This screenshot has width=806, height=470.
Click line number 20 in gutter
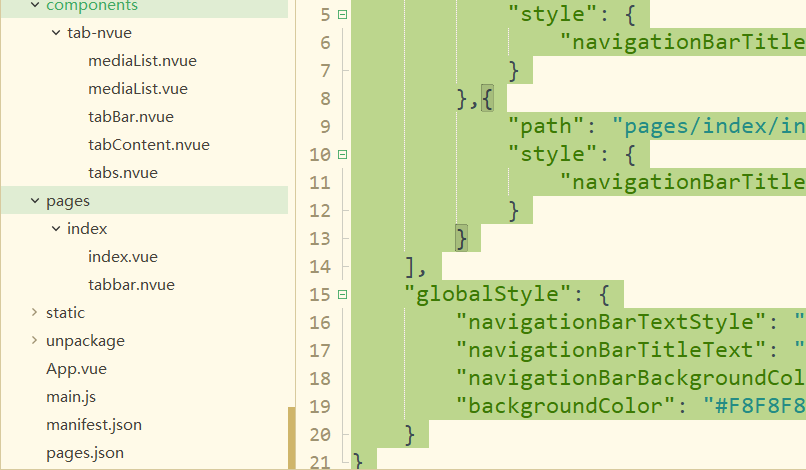pyautogui.click(x=320, y=435)
